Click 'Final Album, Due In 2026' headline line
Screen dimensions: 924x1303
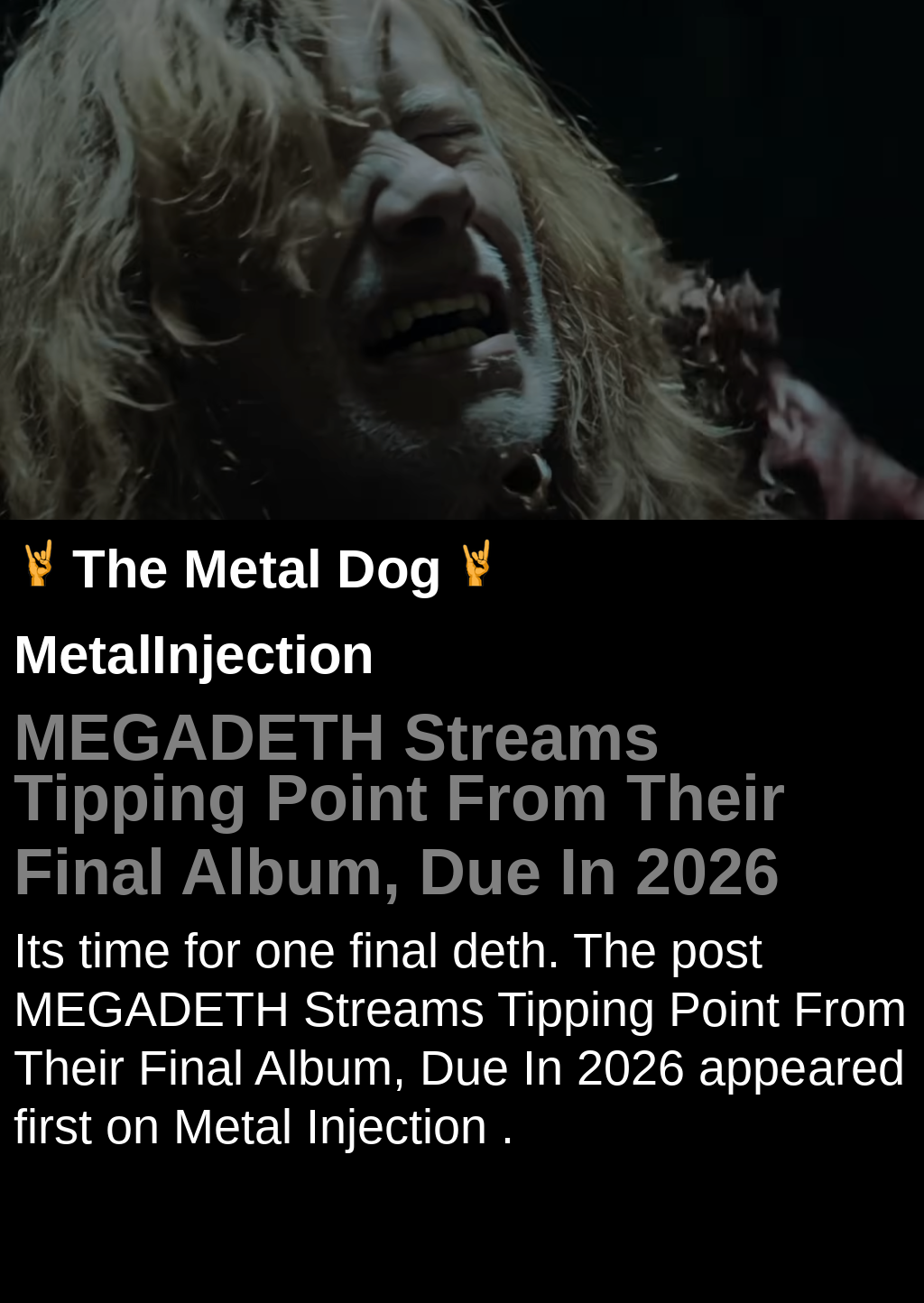tap(396, 873)
